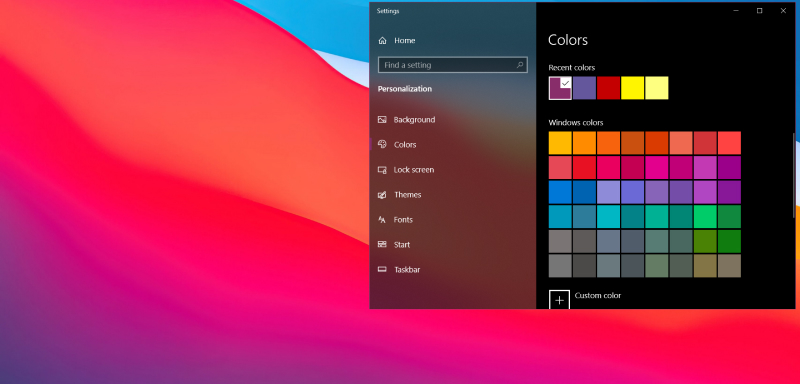Open the Lock screen settings
The height and width of the screenshot is (384, 800).
click(406, 170)
